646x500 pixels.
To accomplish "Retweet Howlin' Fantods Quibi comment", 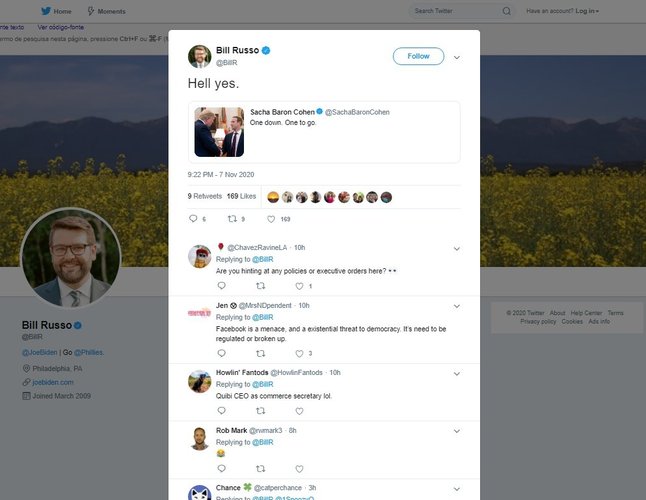I will pos(260,411).
